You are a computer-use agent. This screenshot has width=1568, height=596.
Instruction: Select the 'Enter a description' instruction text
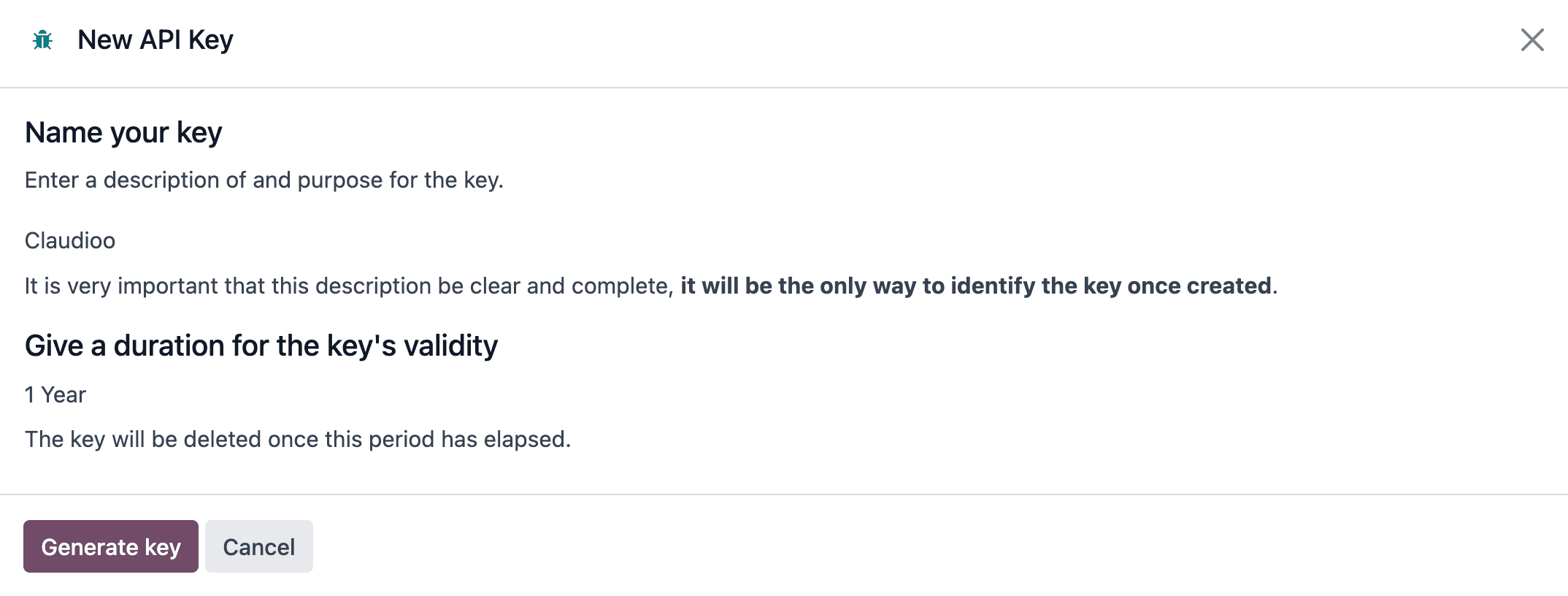(x=264, y=180)
